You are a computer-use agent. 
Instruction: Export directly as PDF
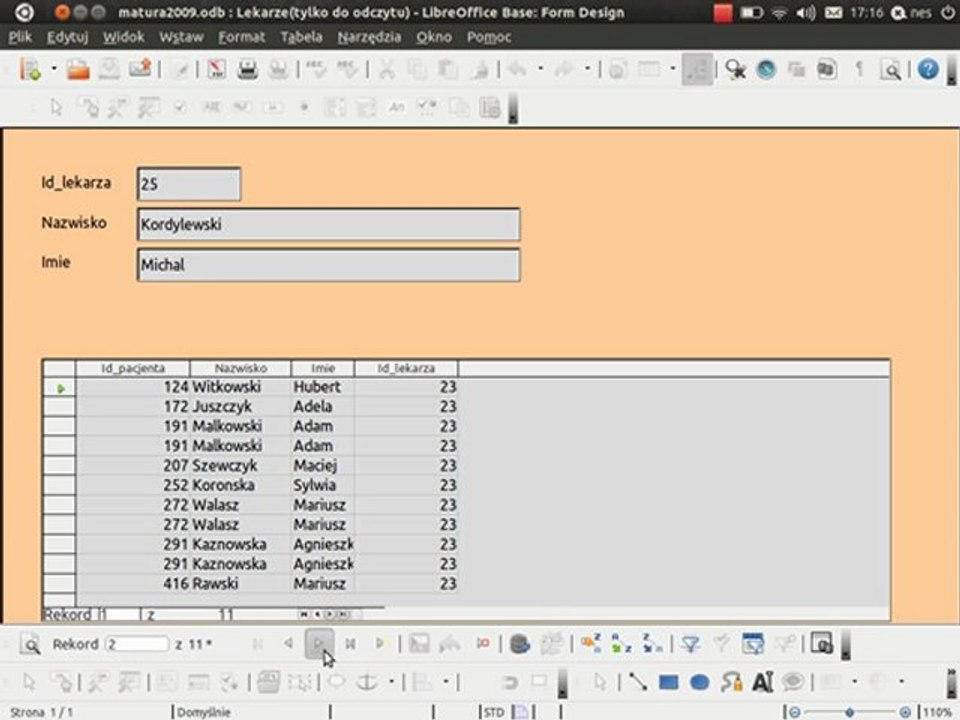pos(217,69)
